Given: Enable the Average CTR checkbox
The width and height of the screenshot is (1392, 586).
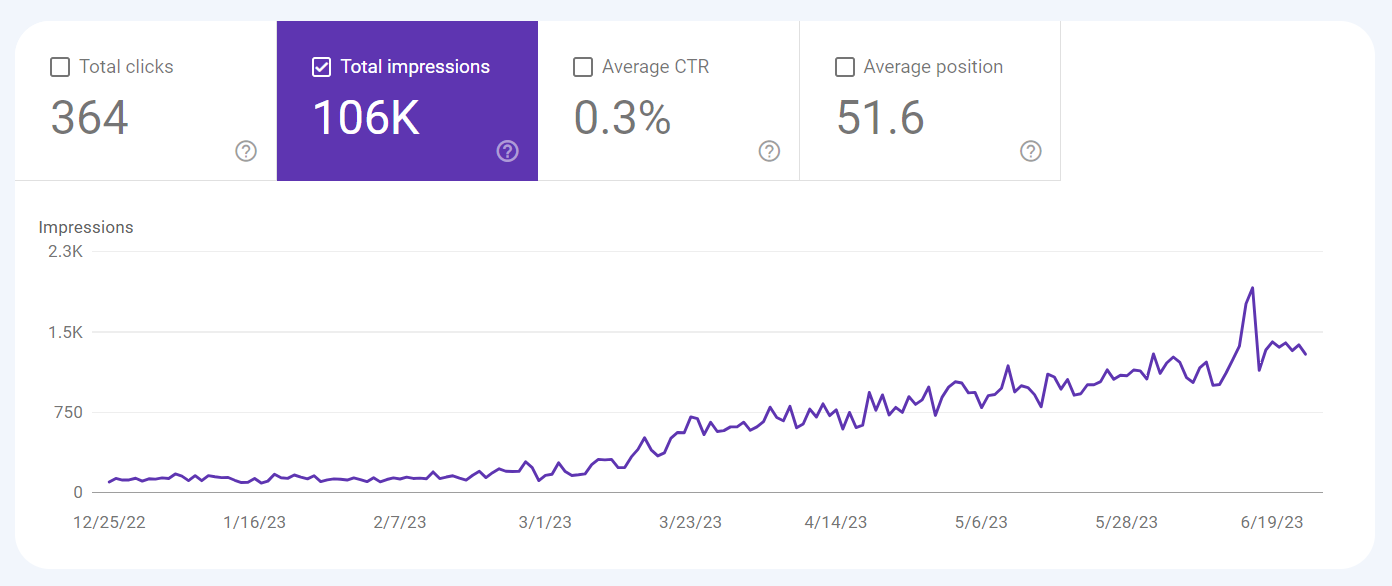Looking at the screenshot, I should point(583,67).
